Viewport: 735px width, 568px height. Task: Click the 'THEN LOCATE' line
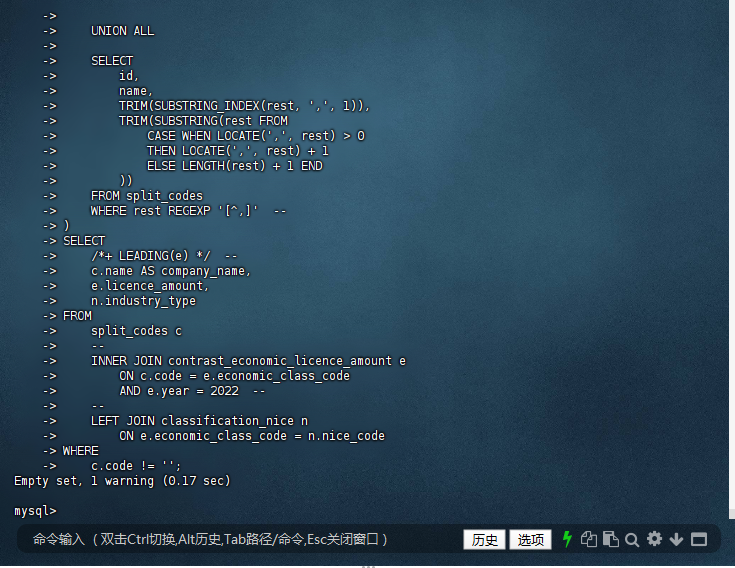tap(238, 151)
